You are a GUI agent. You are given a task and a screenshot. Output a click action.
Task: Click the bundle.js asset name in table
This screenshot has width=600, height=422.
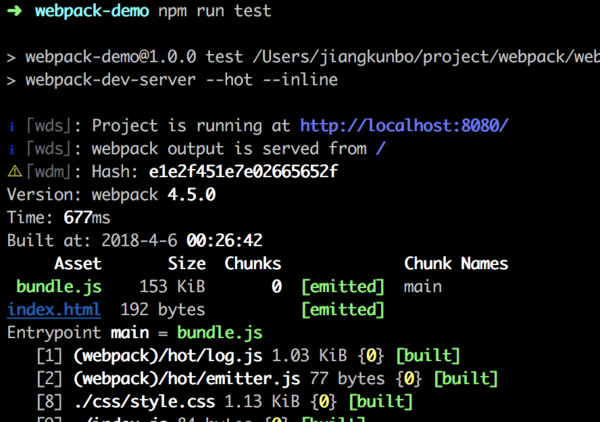click(59, 287)
